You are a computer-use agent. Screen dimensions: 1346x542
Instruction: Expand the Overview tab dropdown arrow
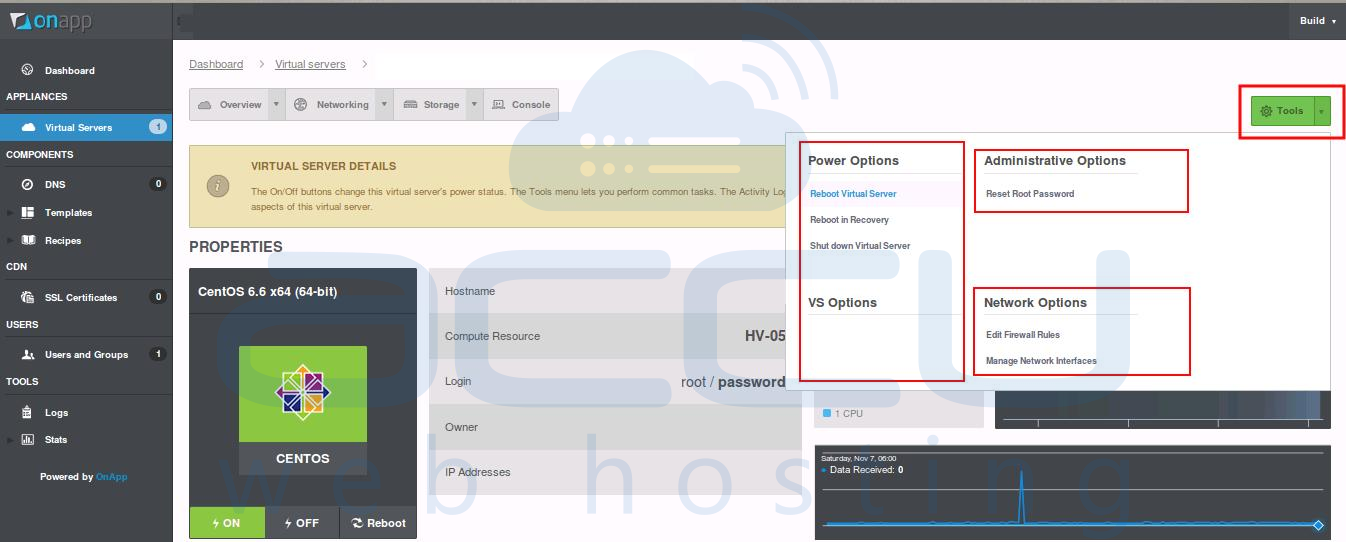277,105
